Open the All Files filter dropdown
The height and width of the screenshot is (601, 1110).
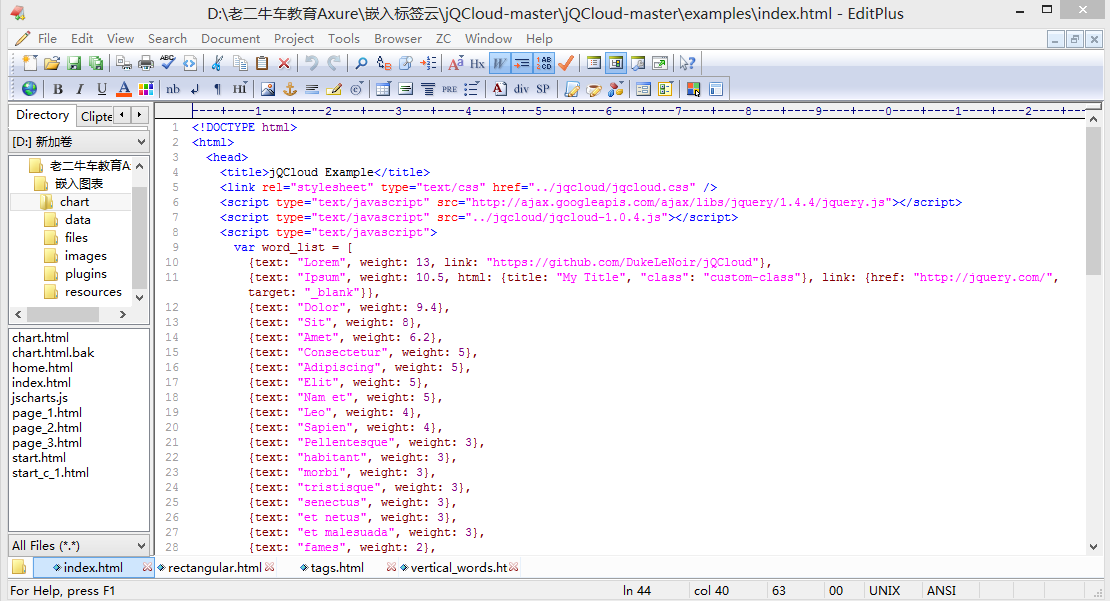point(79,546)
